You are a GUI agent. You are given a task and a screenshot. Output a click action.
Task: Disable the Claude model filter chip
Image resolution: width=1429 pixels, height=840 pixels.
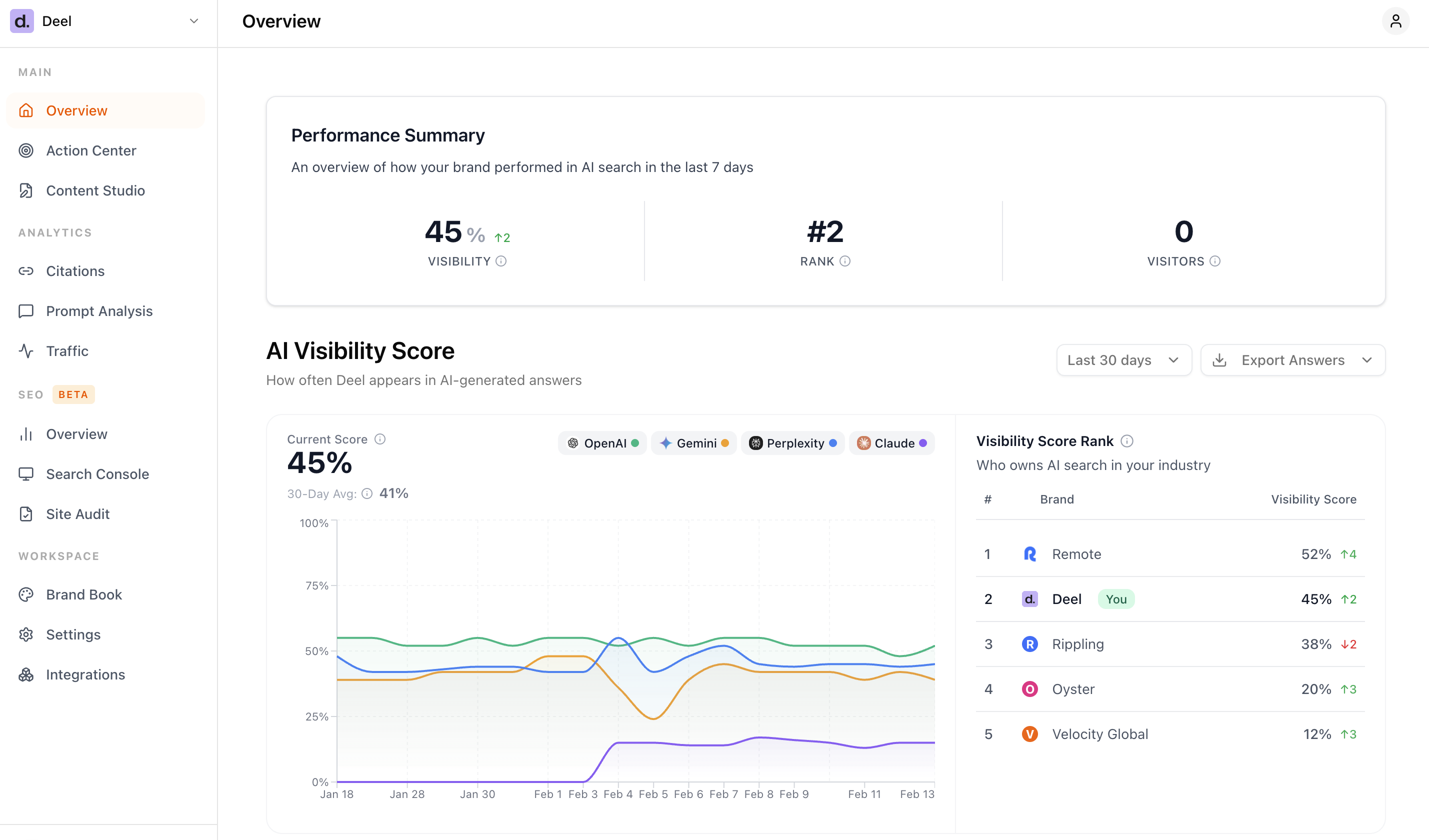891,443
